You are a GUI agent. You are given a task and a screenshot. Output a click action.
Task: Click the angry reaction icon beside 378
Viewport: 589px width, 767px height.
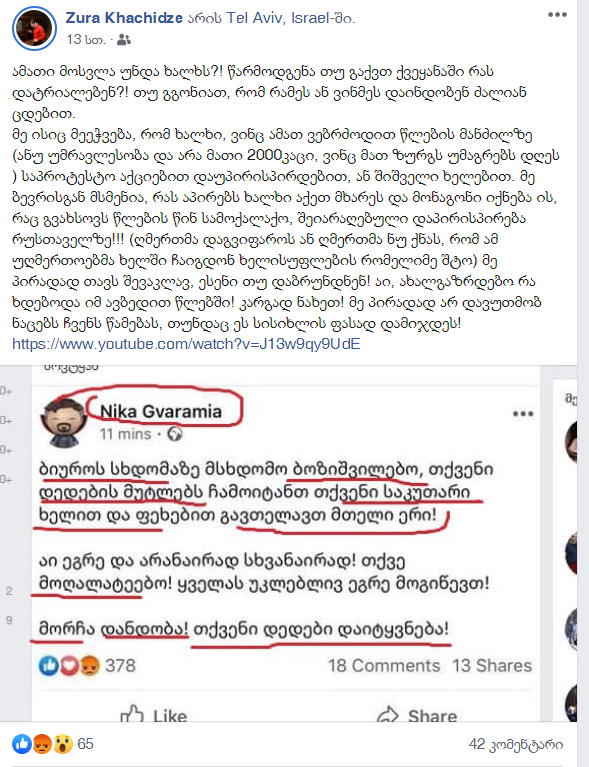(90, 666)
